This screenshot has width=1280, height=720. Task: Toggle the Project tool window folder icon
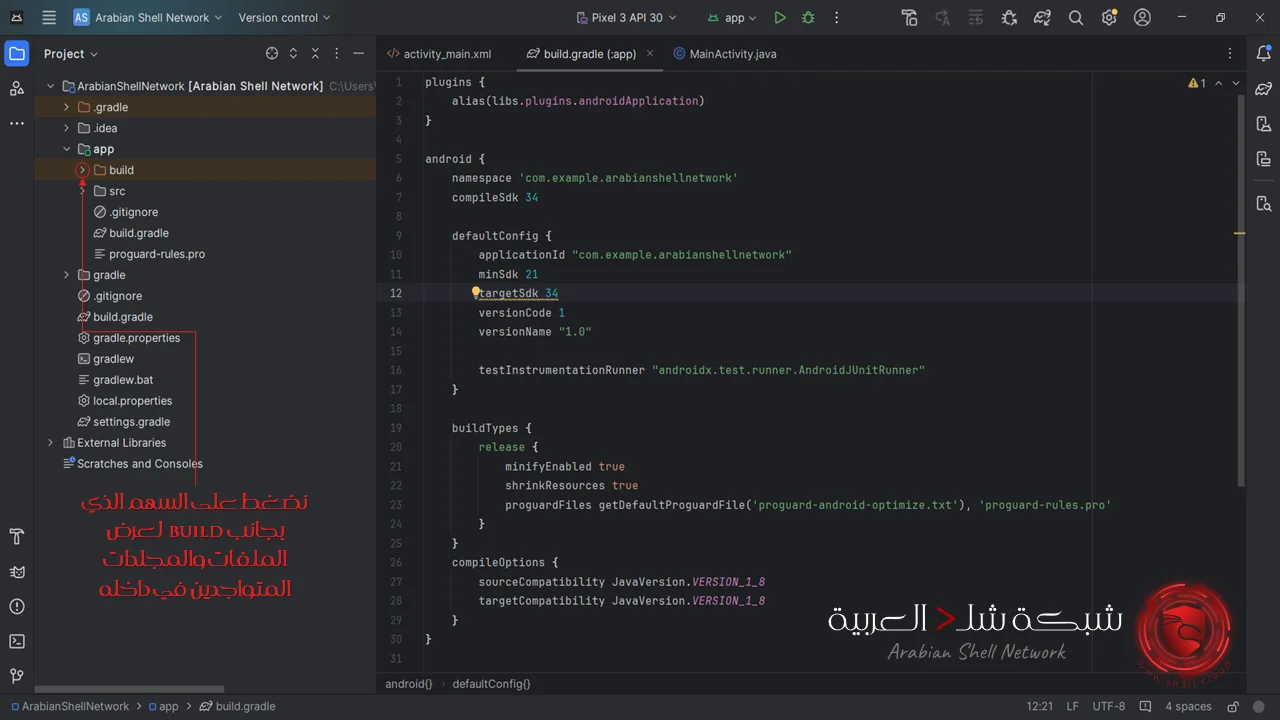coord(17,54)
